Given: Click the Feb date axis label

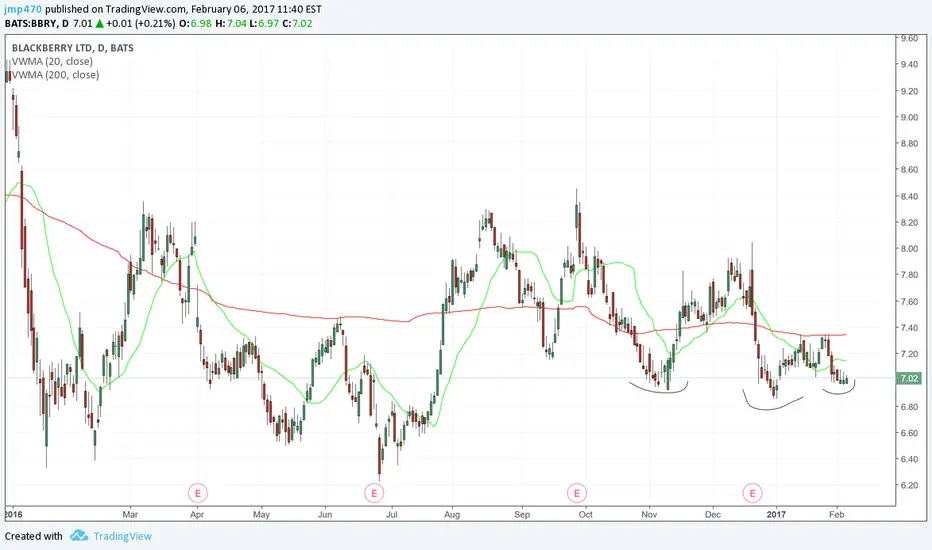Looking at the screenshot, I should click(x=836, y=514).
